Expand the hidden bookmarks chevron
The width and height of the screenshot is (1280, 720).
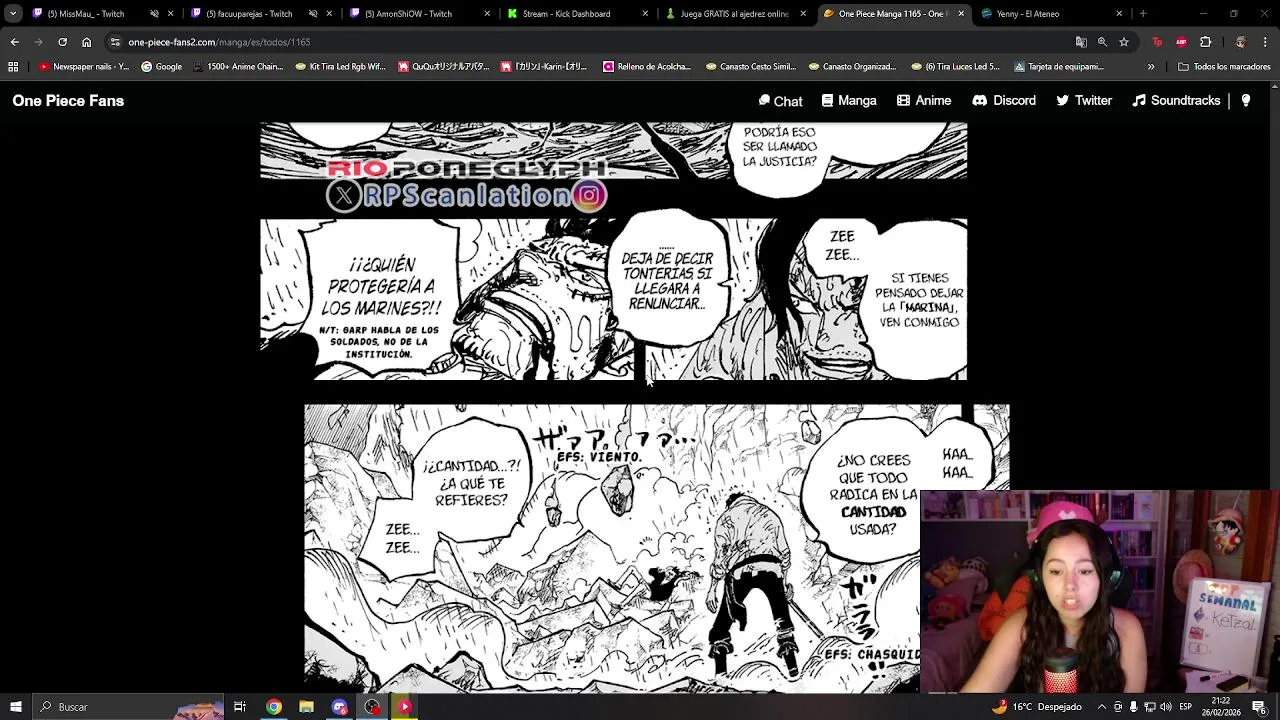[1151, 67]
